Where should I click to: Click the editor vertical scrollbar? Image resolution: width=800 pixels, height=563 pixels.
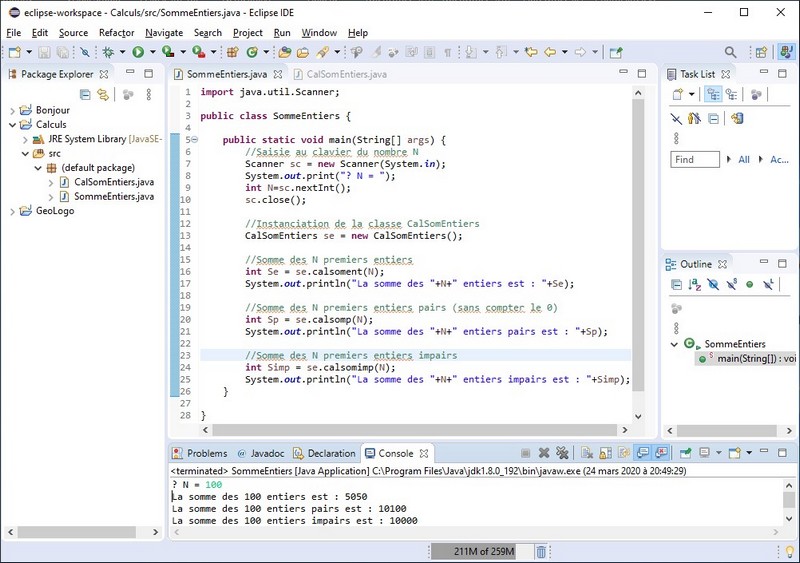coord(638,240)
